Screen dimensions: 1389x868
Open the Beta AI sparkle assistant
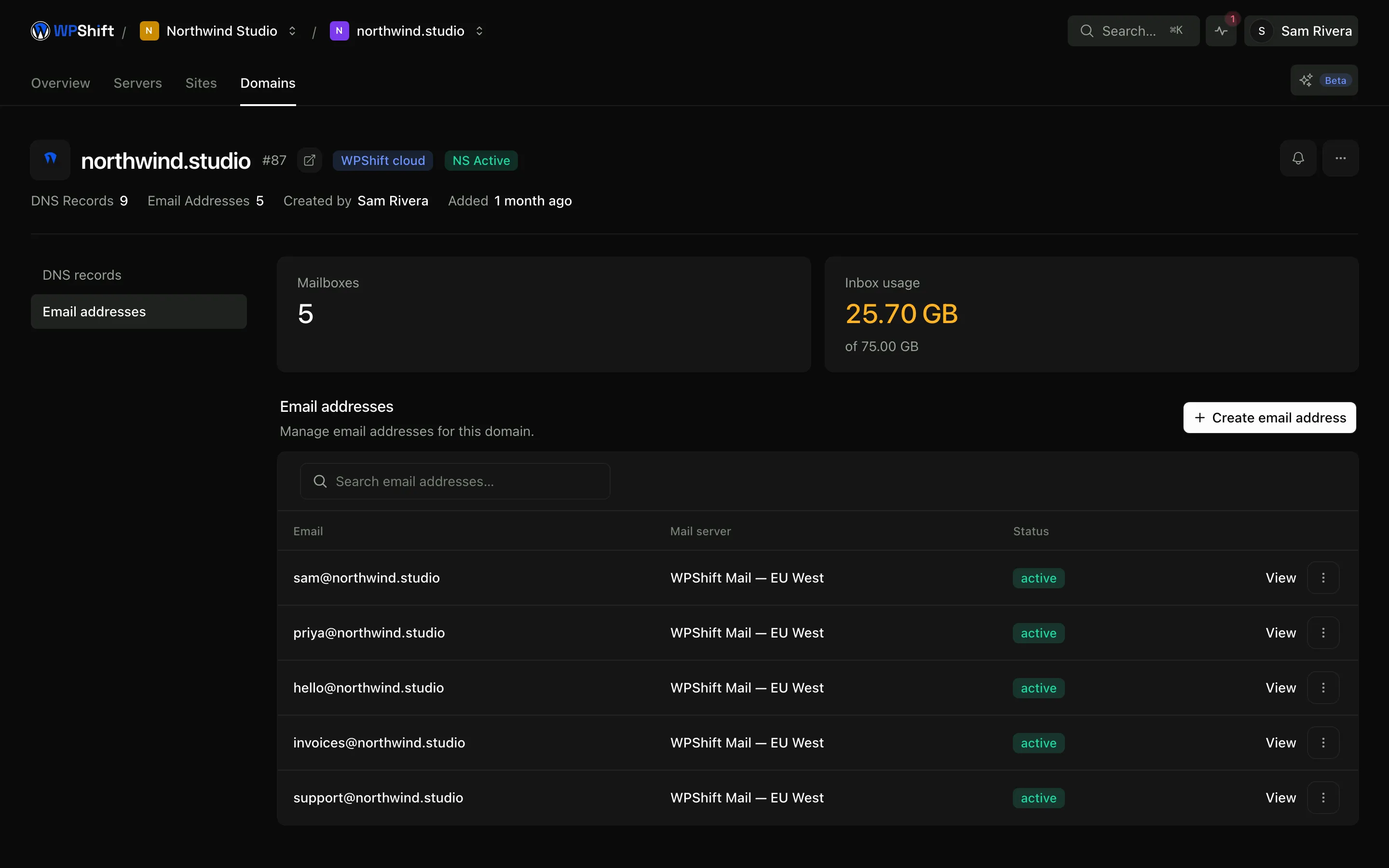(x=1324, y=81)
